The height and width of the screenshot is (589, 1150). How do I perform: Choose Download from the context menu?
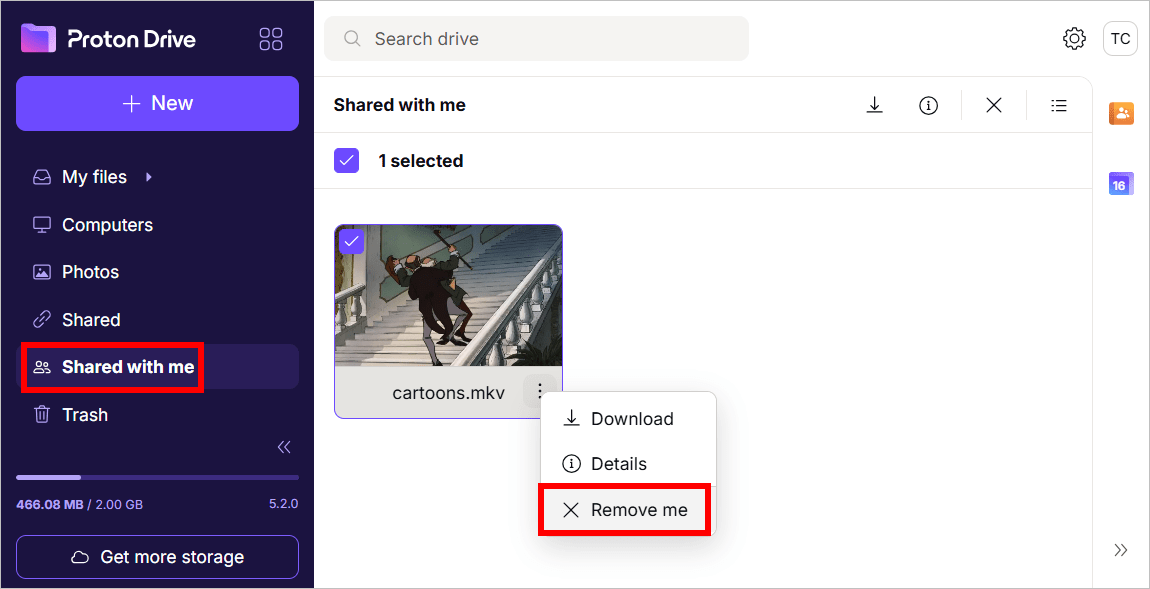click(629, 419)
